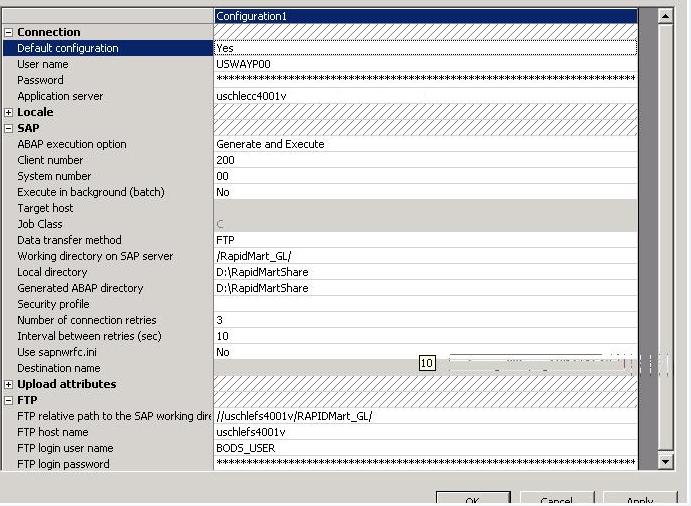Select the Generated ABAP directory label
691x506 pixels.
click(x=80, y=288)
